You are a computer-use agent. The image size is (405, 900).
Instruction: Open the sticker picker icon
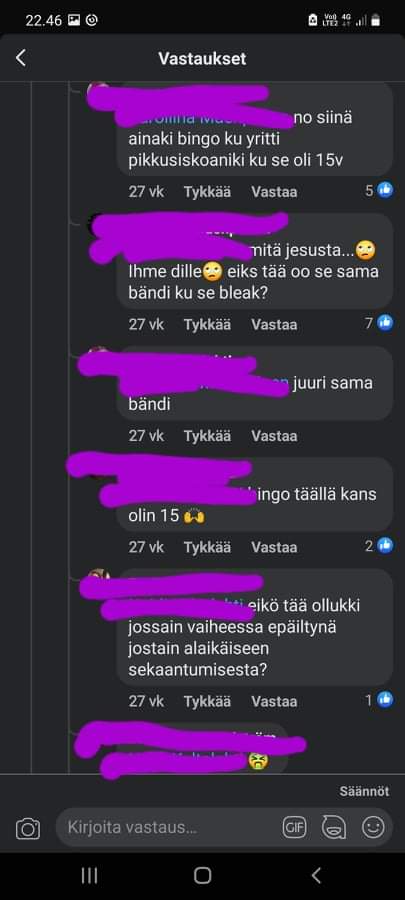[x=334, y=827]
